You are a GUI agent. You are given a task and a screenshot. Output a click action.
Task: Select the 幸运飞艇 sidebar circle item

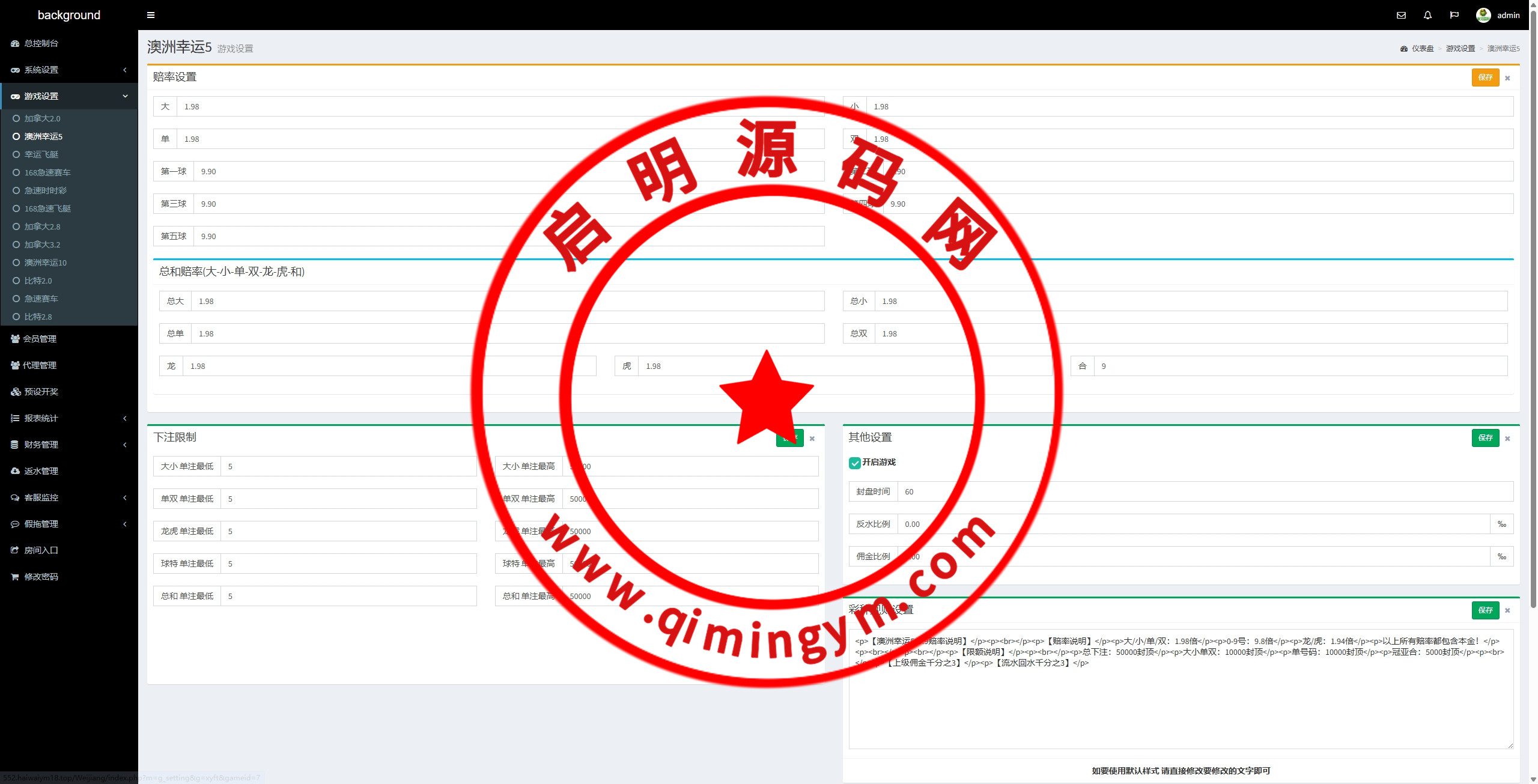point(16,154)
